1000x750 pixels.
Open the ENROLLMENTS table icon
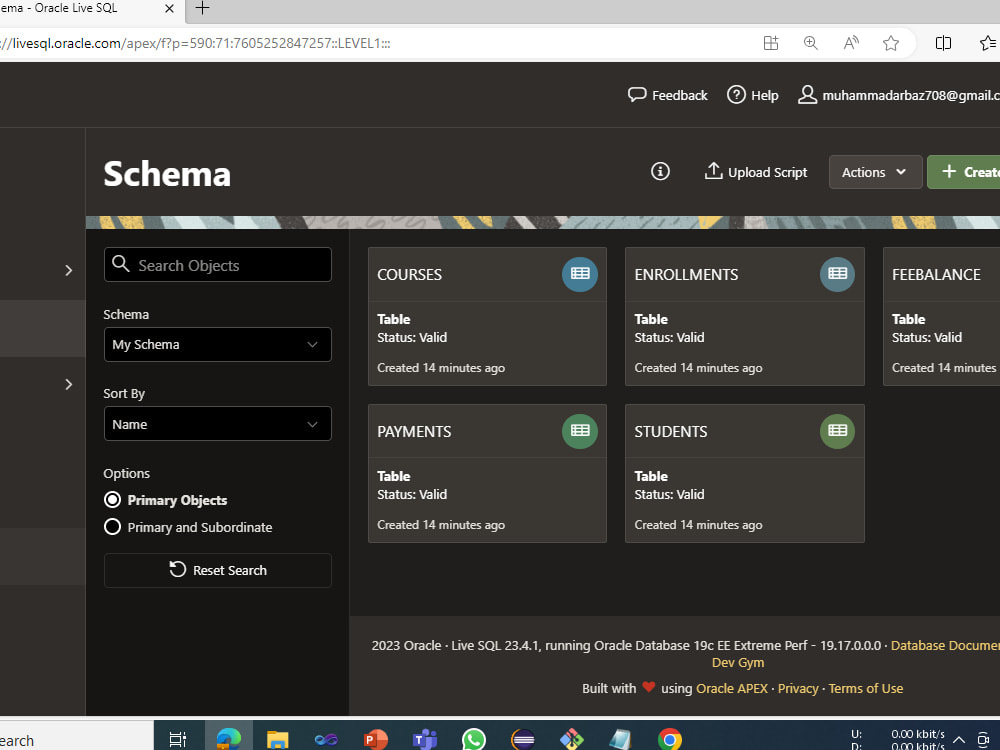837,274
